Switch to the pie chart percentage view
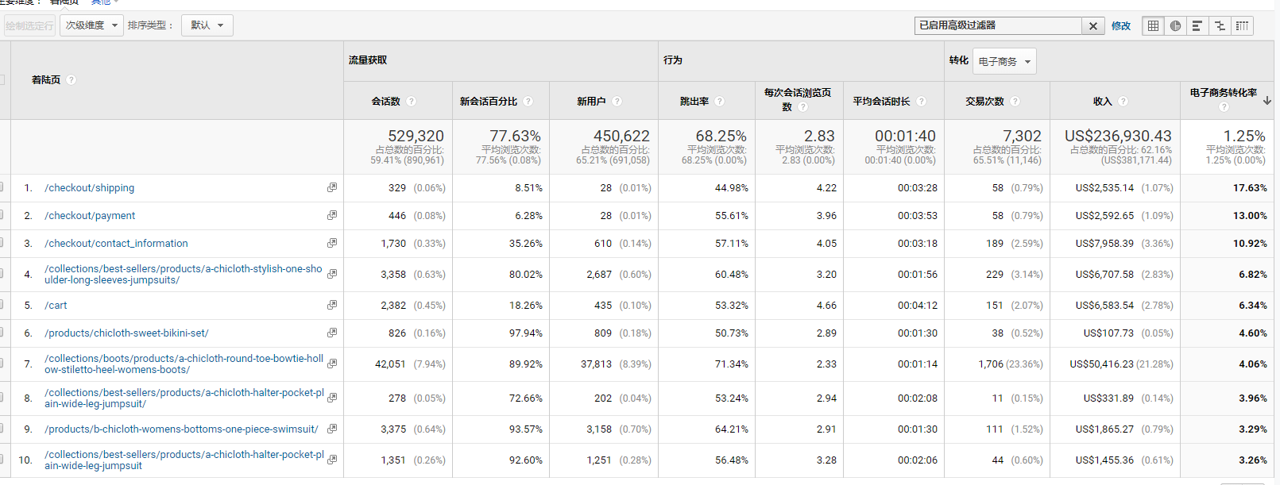 pyautogui.click(x=1175, y=26)
